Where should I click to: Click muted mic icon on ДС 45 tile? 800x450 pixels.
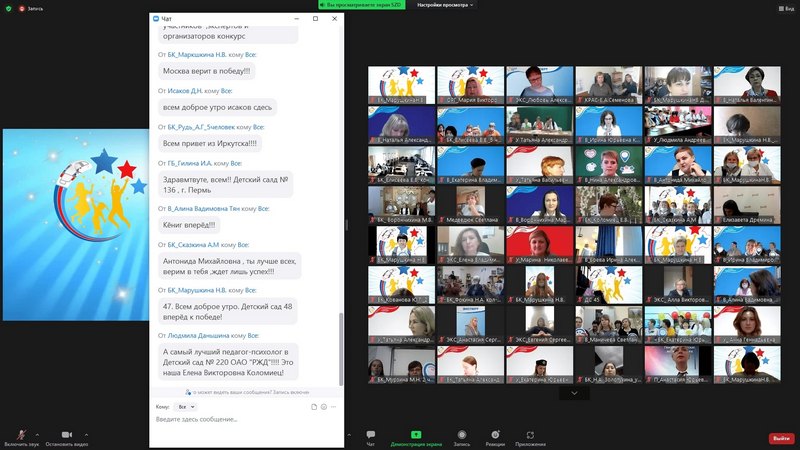580,300
